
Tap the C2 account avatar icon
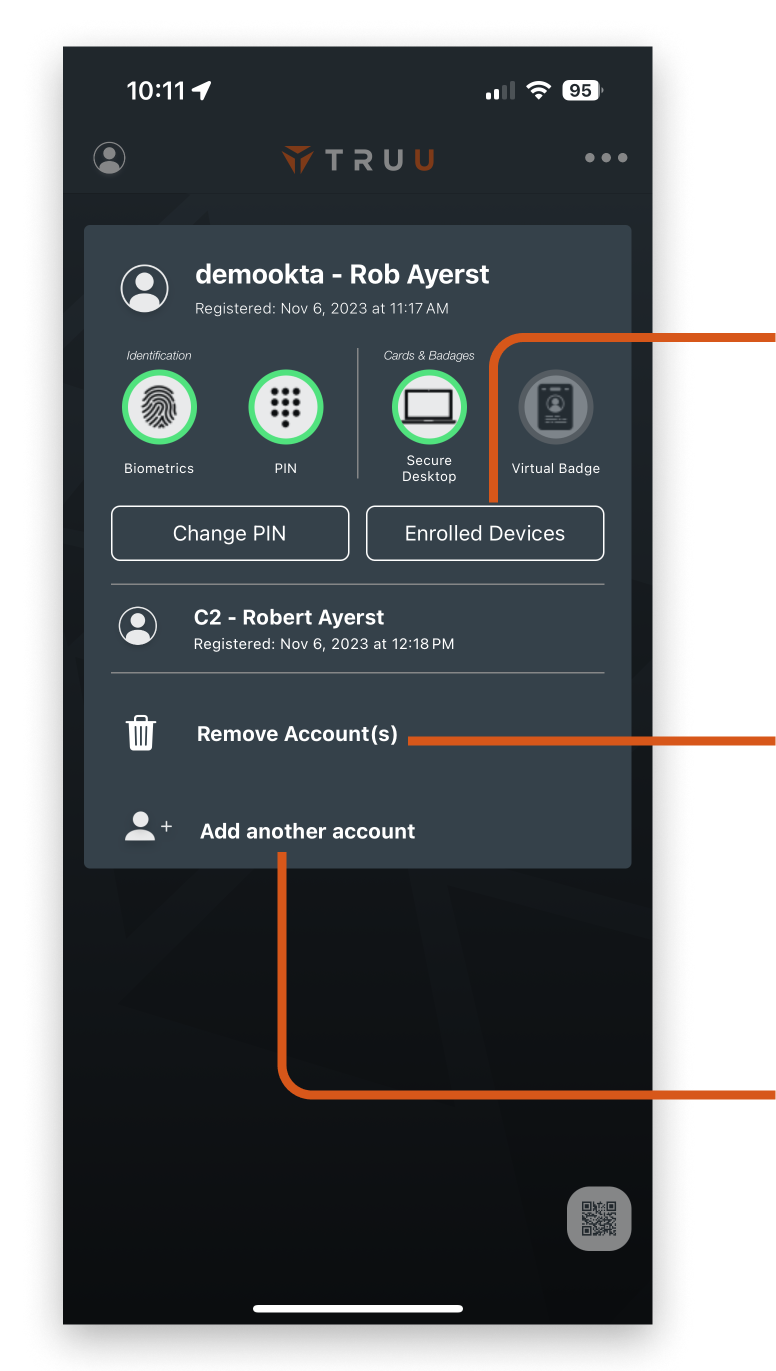(138, 625)
